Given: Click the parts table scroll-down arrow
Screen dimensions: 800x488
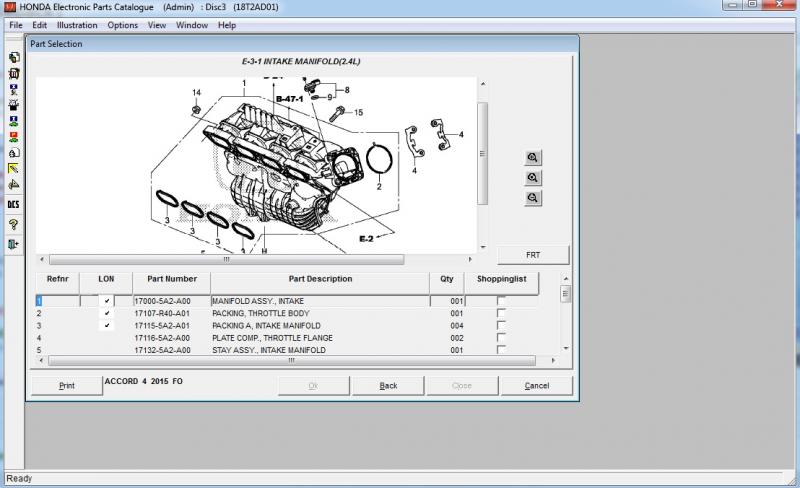Looking at the screenshot, I should [565, 348].
